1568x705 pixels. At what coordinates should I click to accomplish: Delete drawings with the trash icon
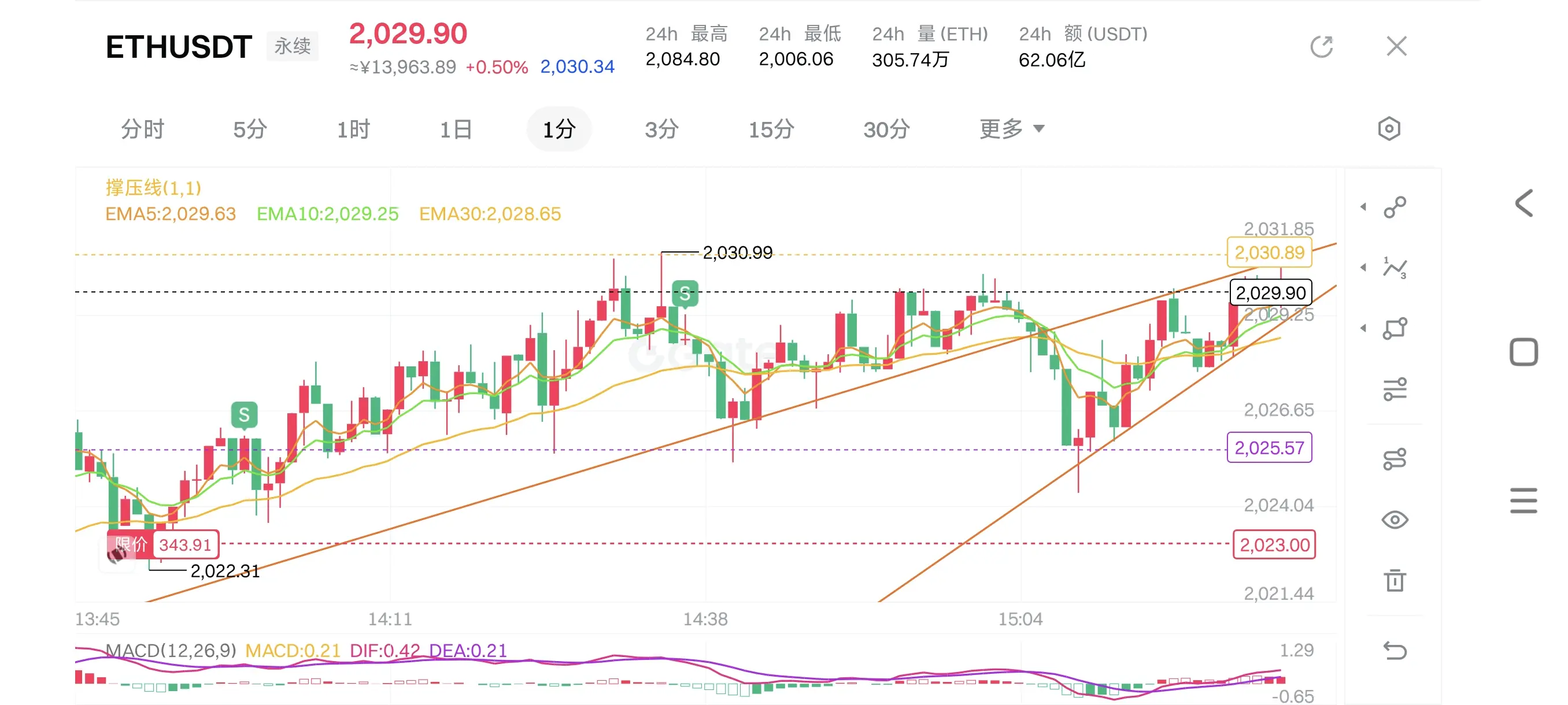tap(1395, 580)
